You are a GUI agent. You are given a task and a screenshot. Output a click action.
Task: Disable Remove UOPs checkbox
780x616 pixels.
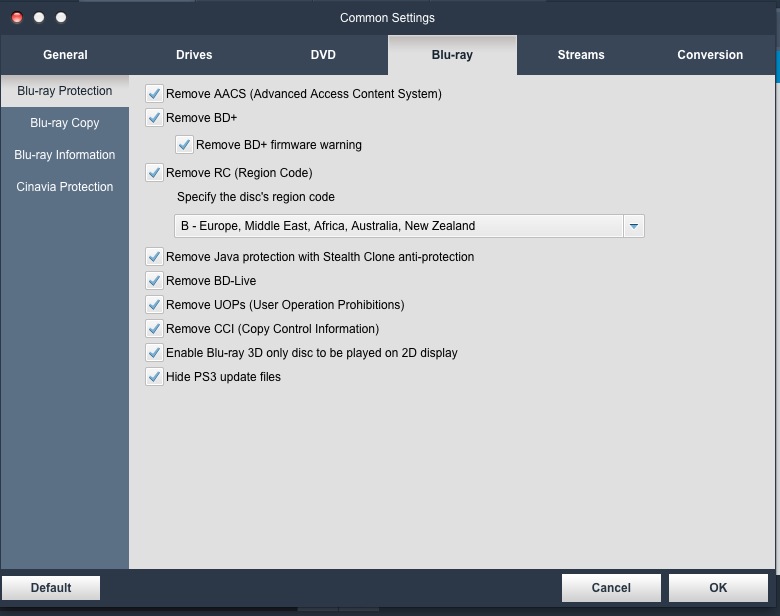coord(154,305)
